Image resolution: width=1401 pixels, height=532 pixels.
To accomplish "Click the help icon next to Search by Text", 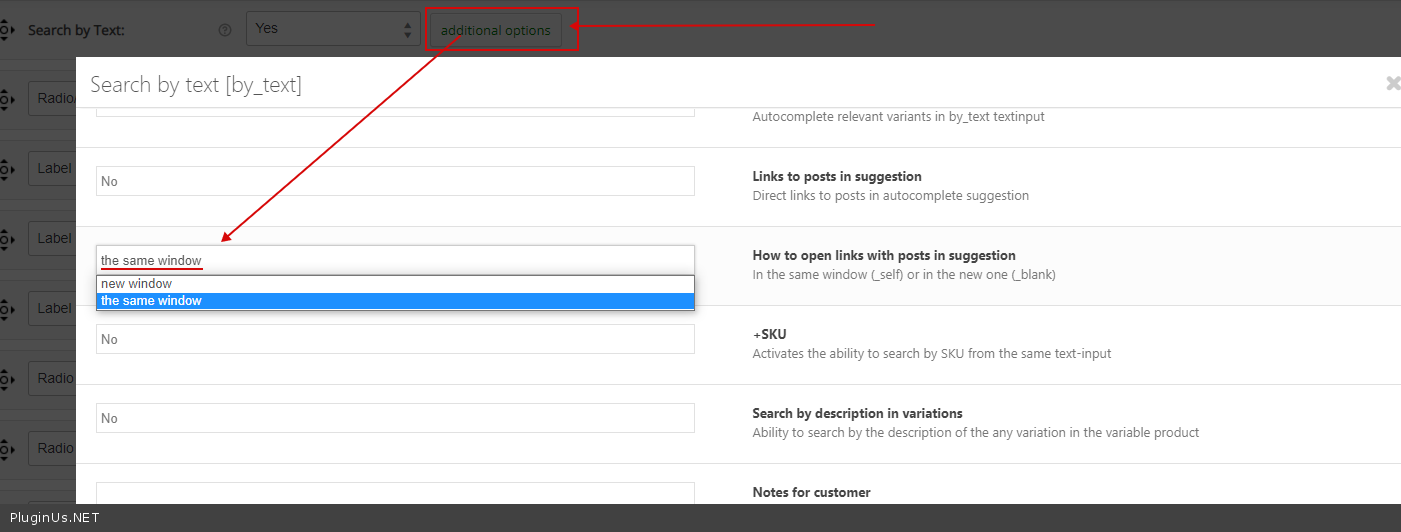I will [x=224, y=30].
